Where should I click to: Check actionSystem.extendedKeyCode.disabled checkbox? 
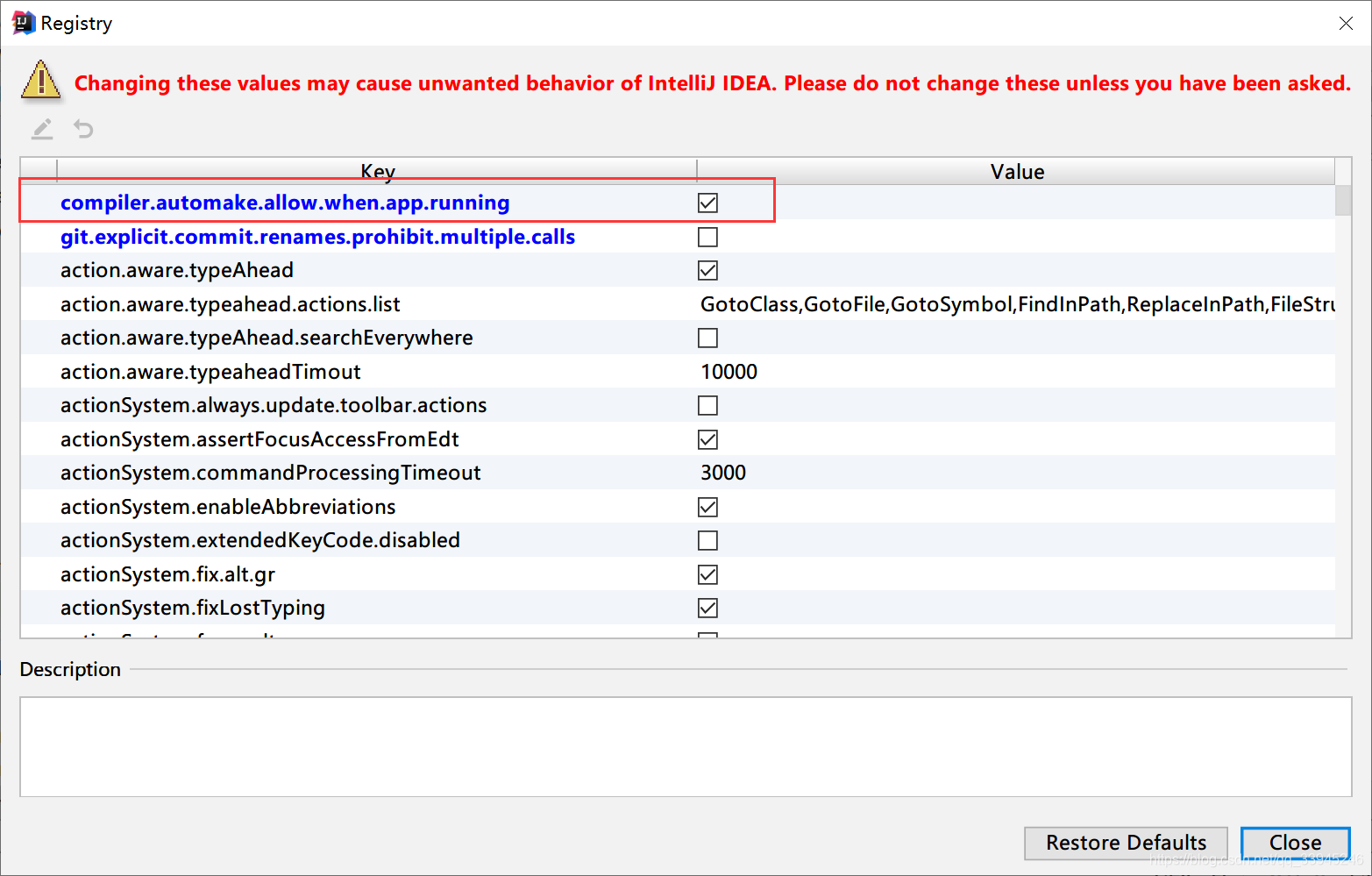click(x=707, y=540)
